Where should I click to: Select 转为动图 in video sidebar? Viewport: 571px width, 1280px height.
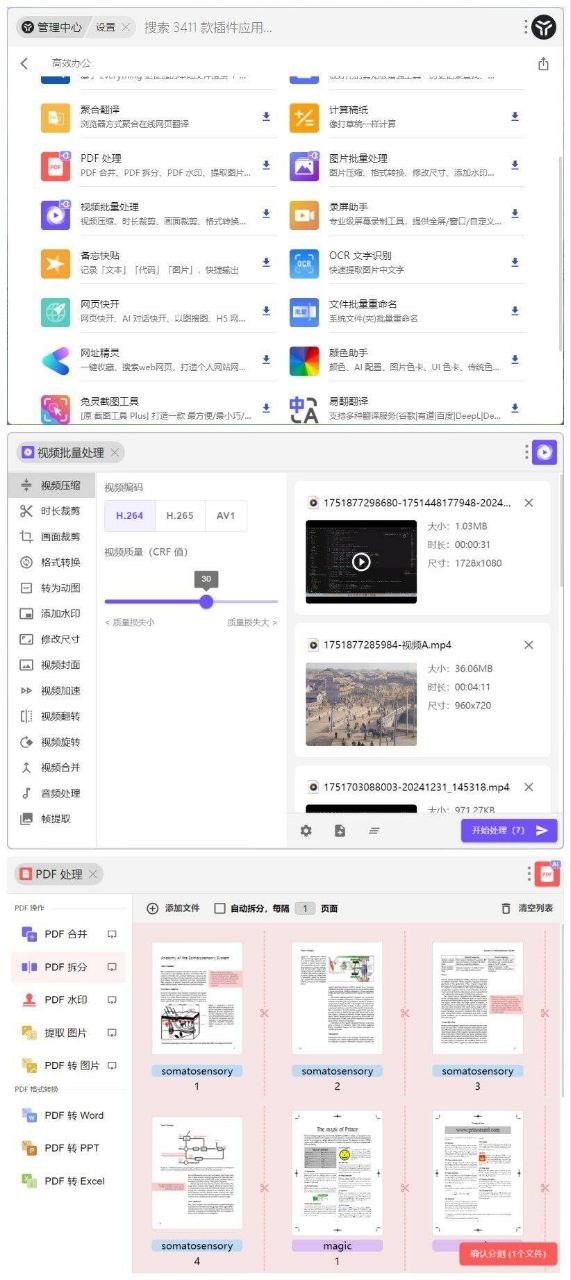(x=51, y=588)
